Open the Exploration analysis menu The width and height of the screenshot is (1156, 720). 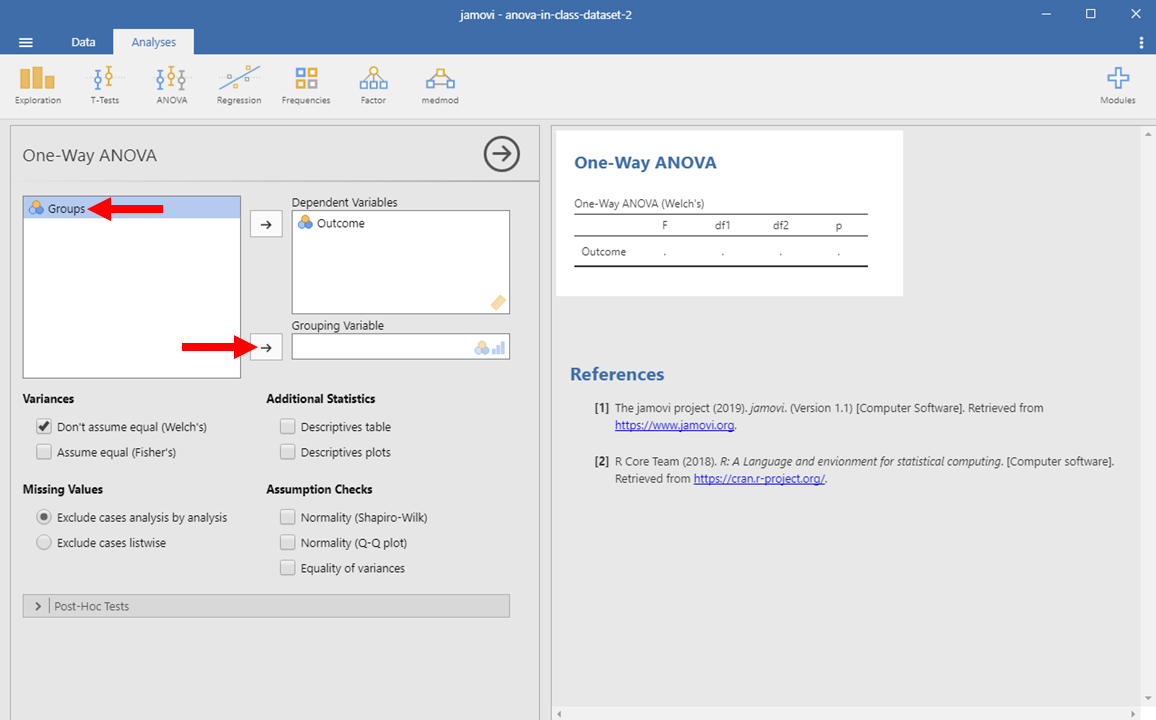pos(37,84)
